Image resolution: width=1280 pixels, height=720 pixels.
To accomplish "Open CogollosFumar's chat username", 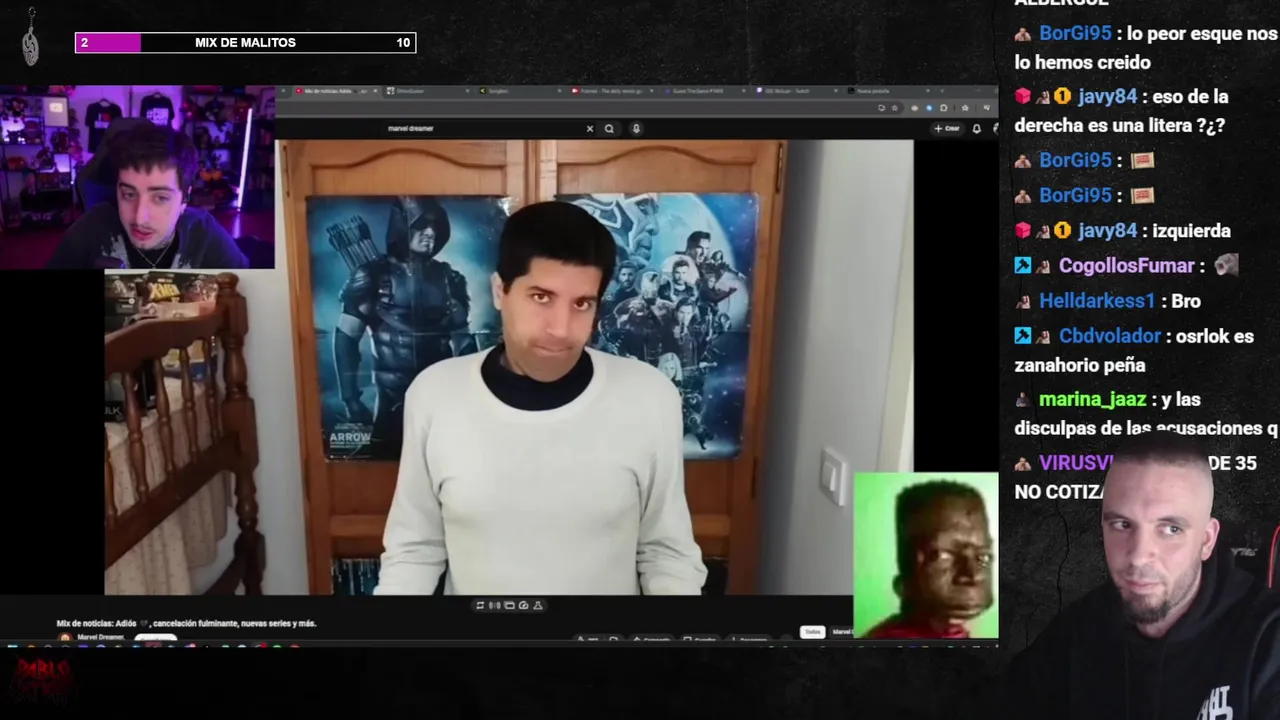I will click(1126, 266).
